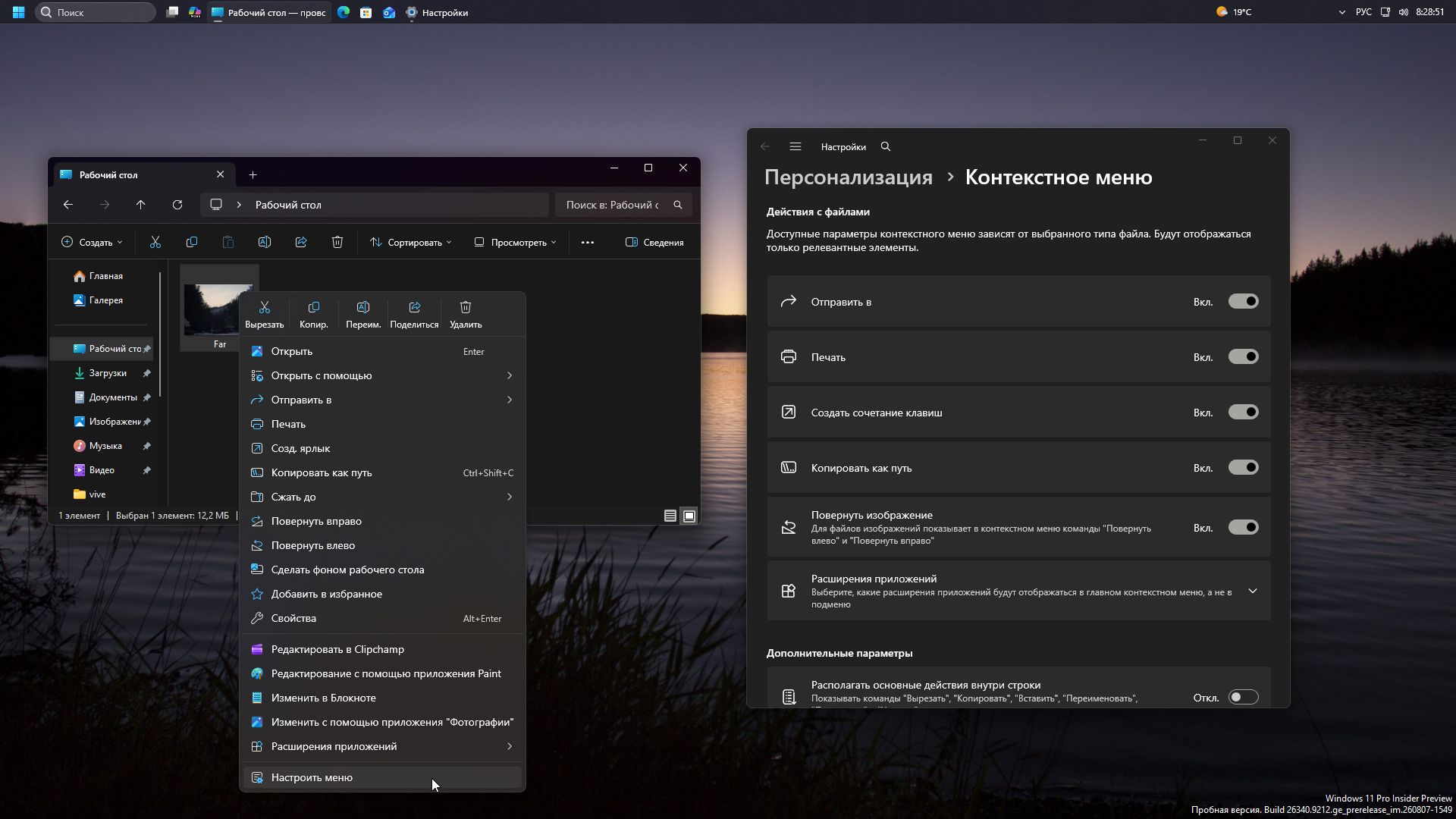
Task: Enable 'Располагать основные действия внутри строки' toggle
Action: [x=1244, y=698]
